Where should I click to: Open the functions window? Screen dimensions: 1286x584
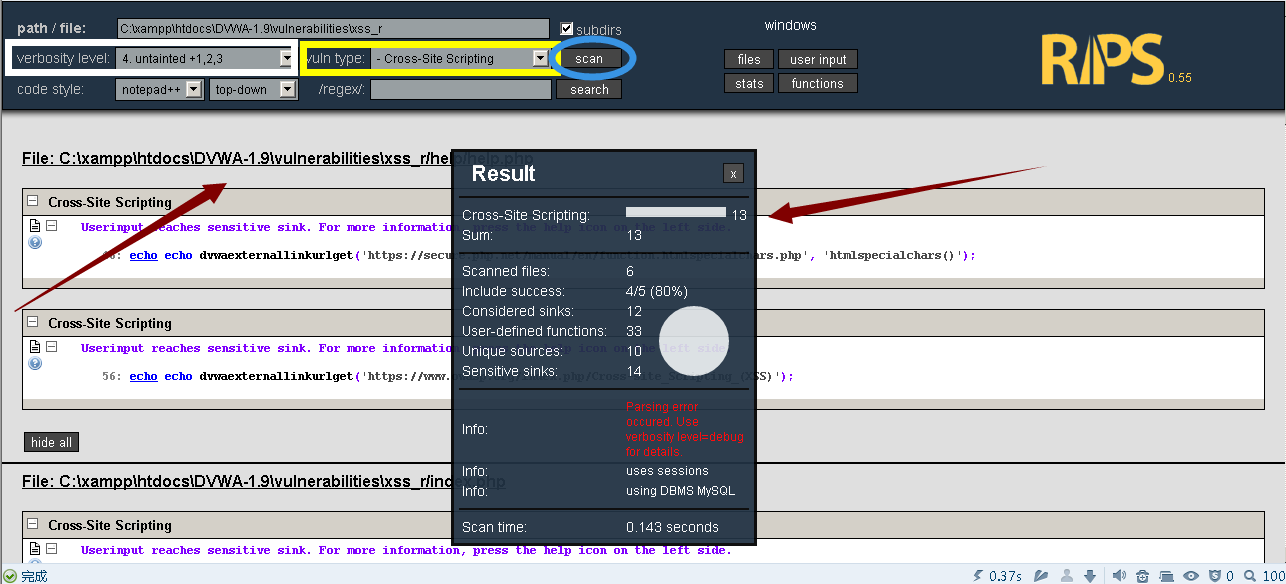click(x=818, y=84)
